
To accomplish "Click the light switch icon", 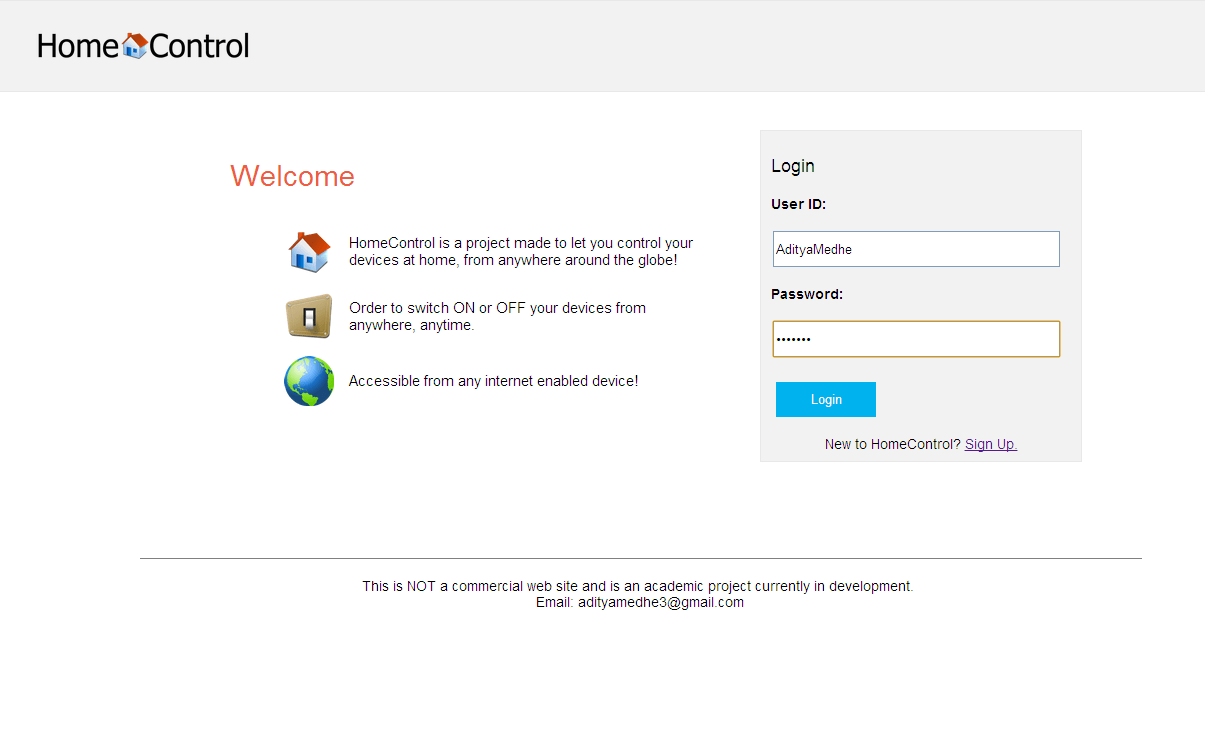I will pos(309,317).
